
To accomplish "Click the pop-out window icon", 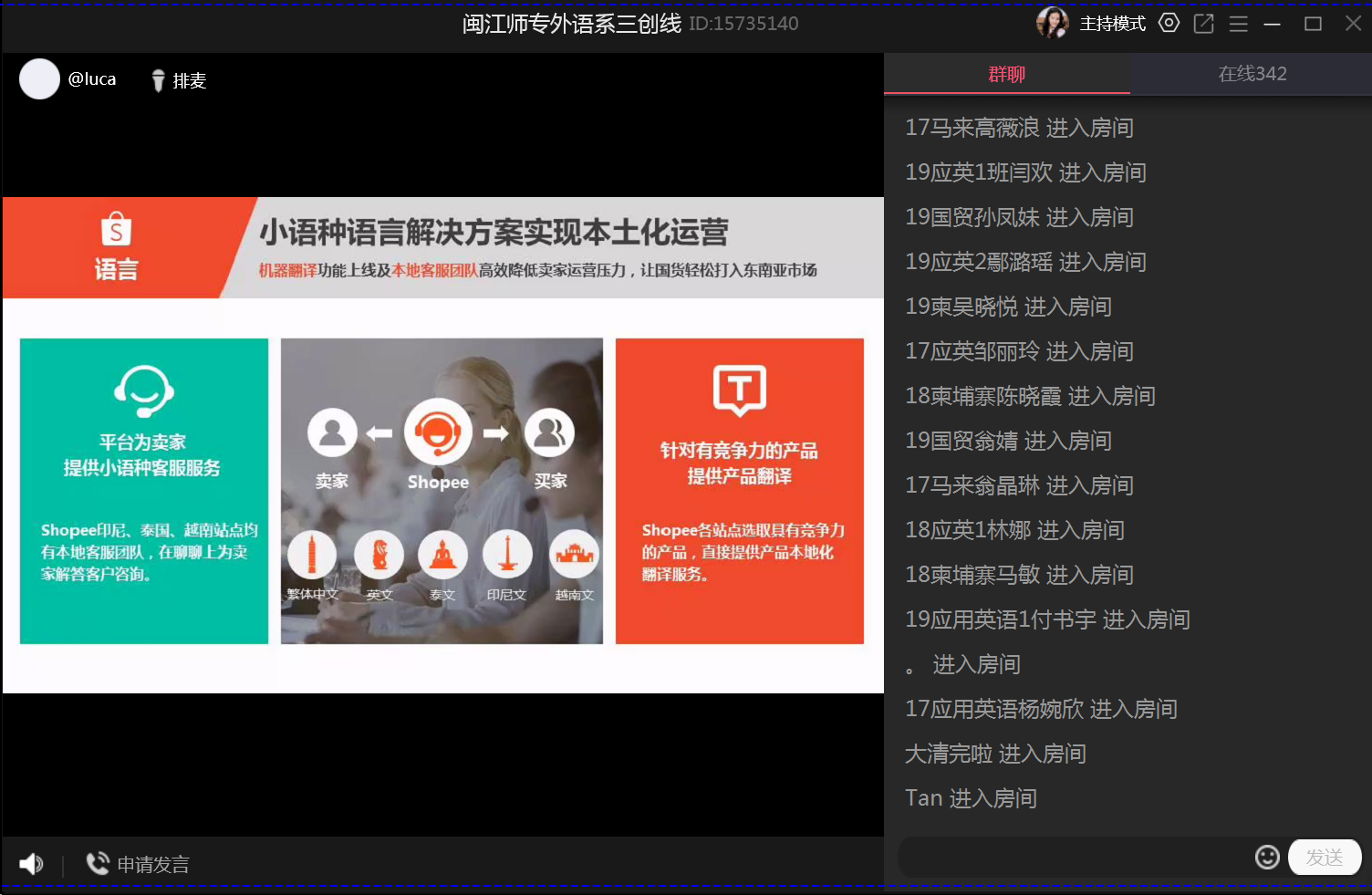I will 1203,24.
